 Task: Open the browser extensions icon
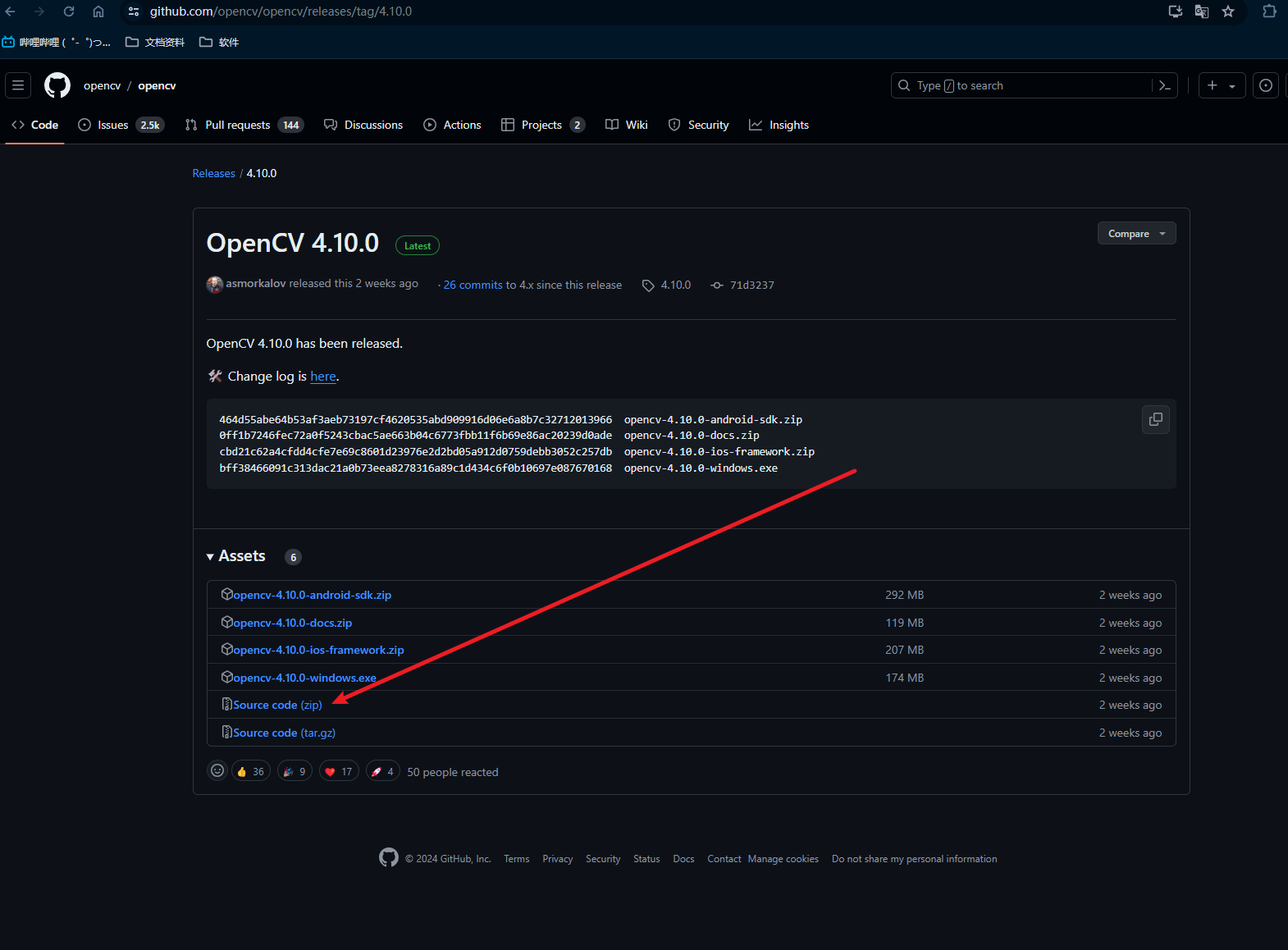(x=1269, y=11)
